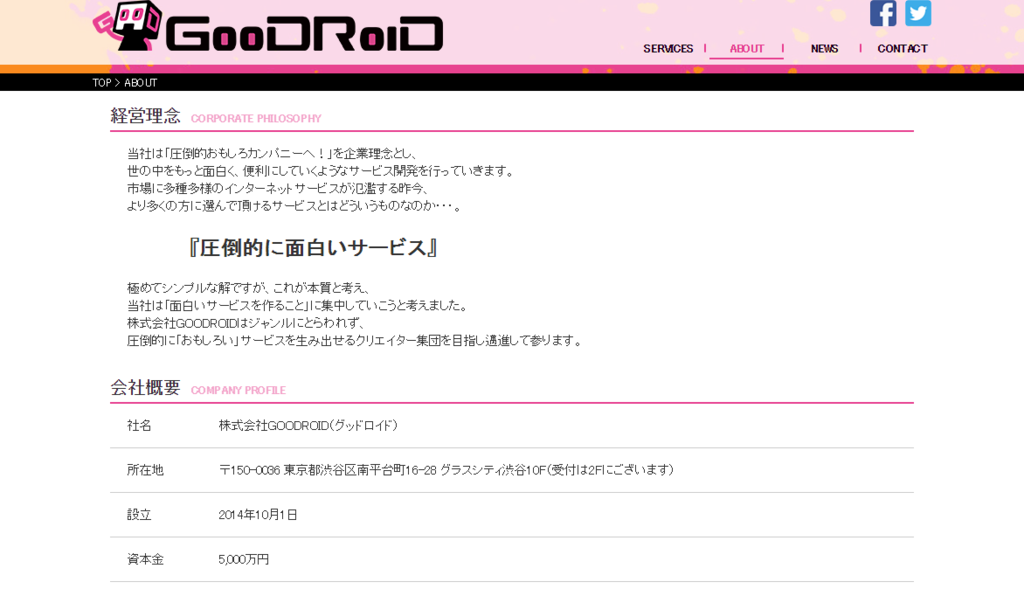Screen dimensions: 1024x596
Task: Select the 会社概要 heading
Action: pos(145,388)
